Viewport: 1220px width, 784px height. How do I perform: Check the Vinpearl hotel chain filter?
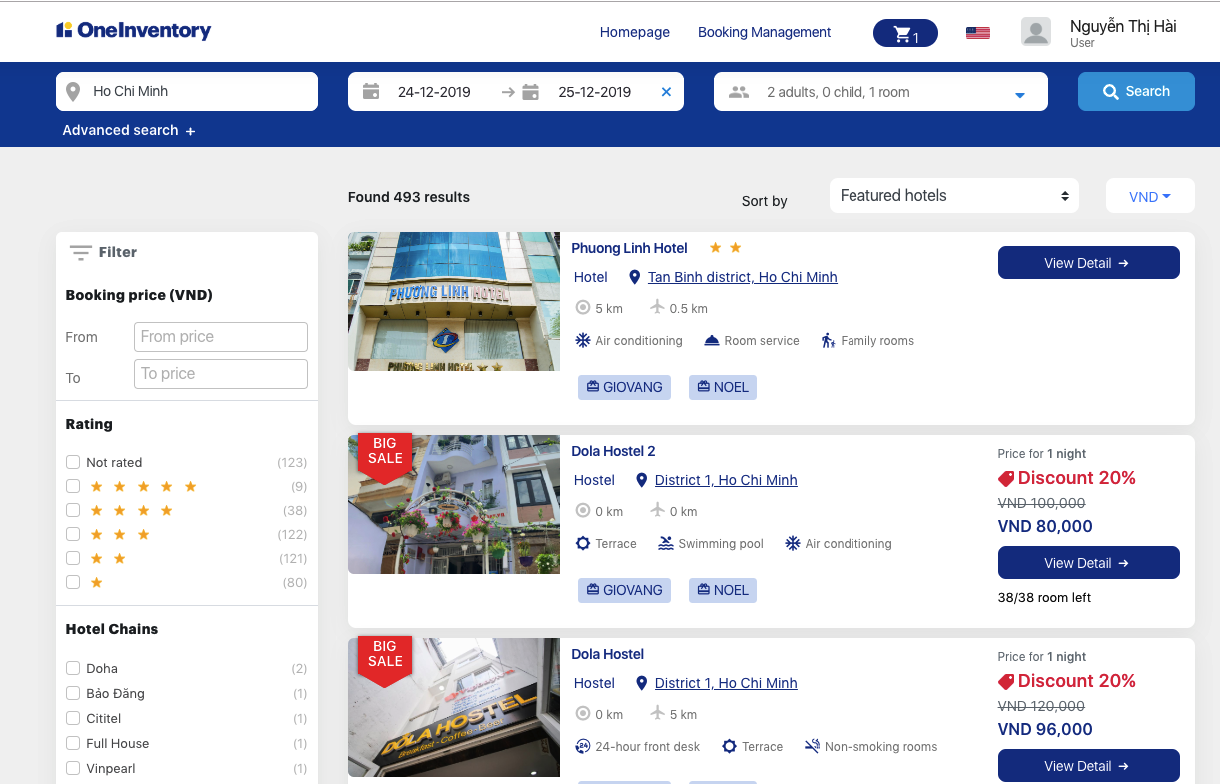point(73,768)
